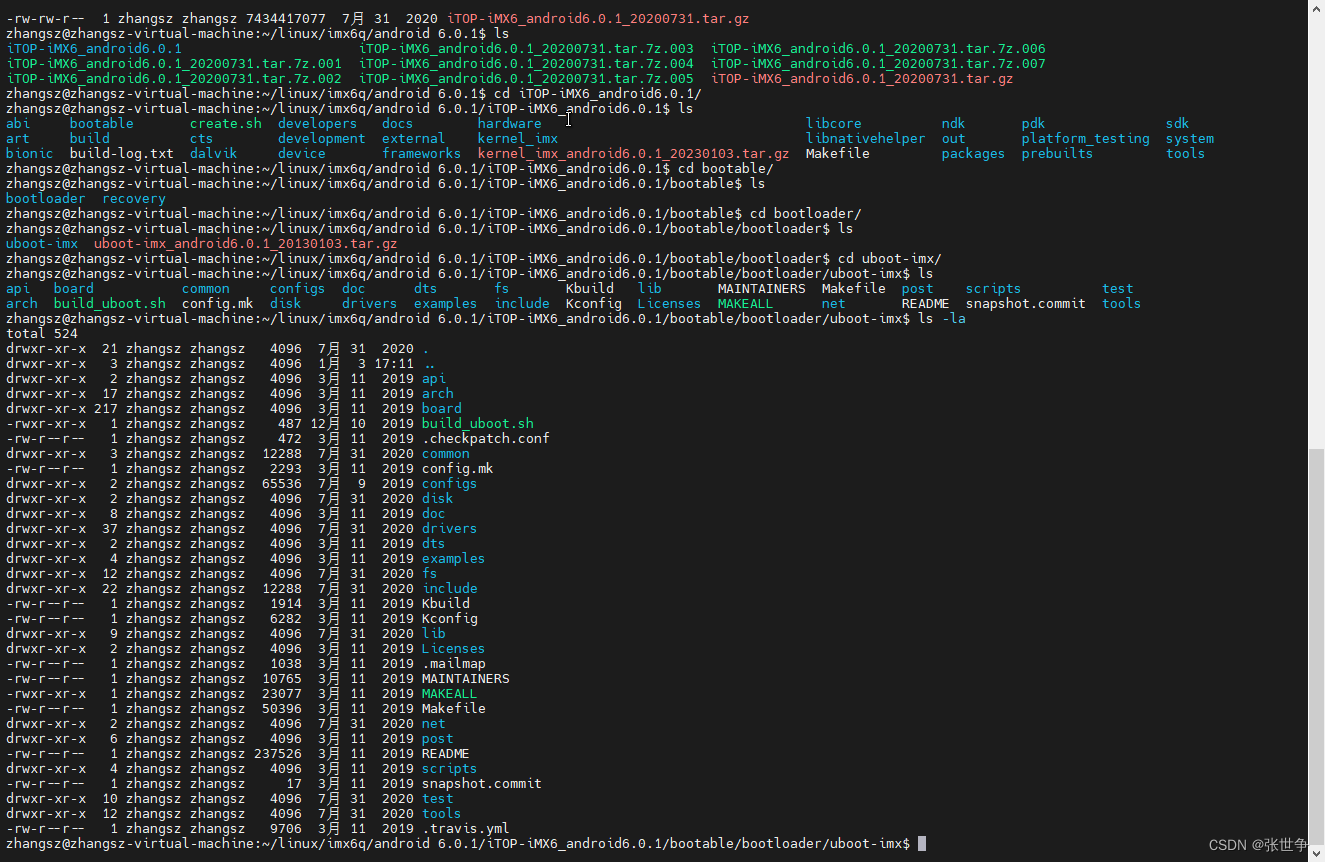This screenshot has width=1325, height=862.
Task: Click the 'developers' directory name
Action: (x=318, y=124)
